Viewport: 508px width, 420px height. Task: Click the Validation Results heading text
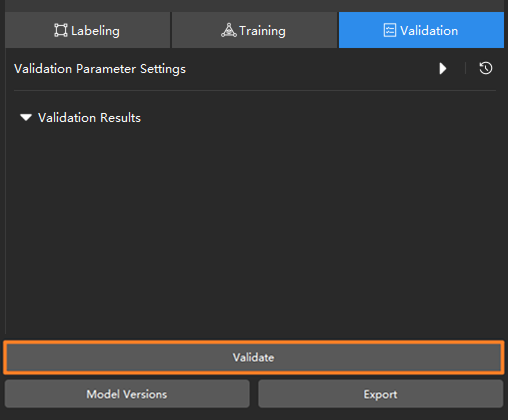89,118
